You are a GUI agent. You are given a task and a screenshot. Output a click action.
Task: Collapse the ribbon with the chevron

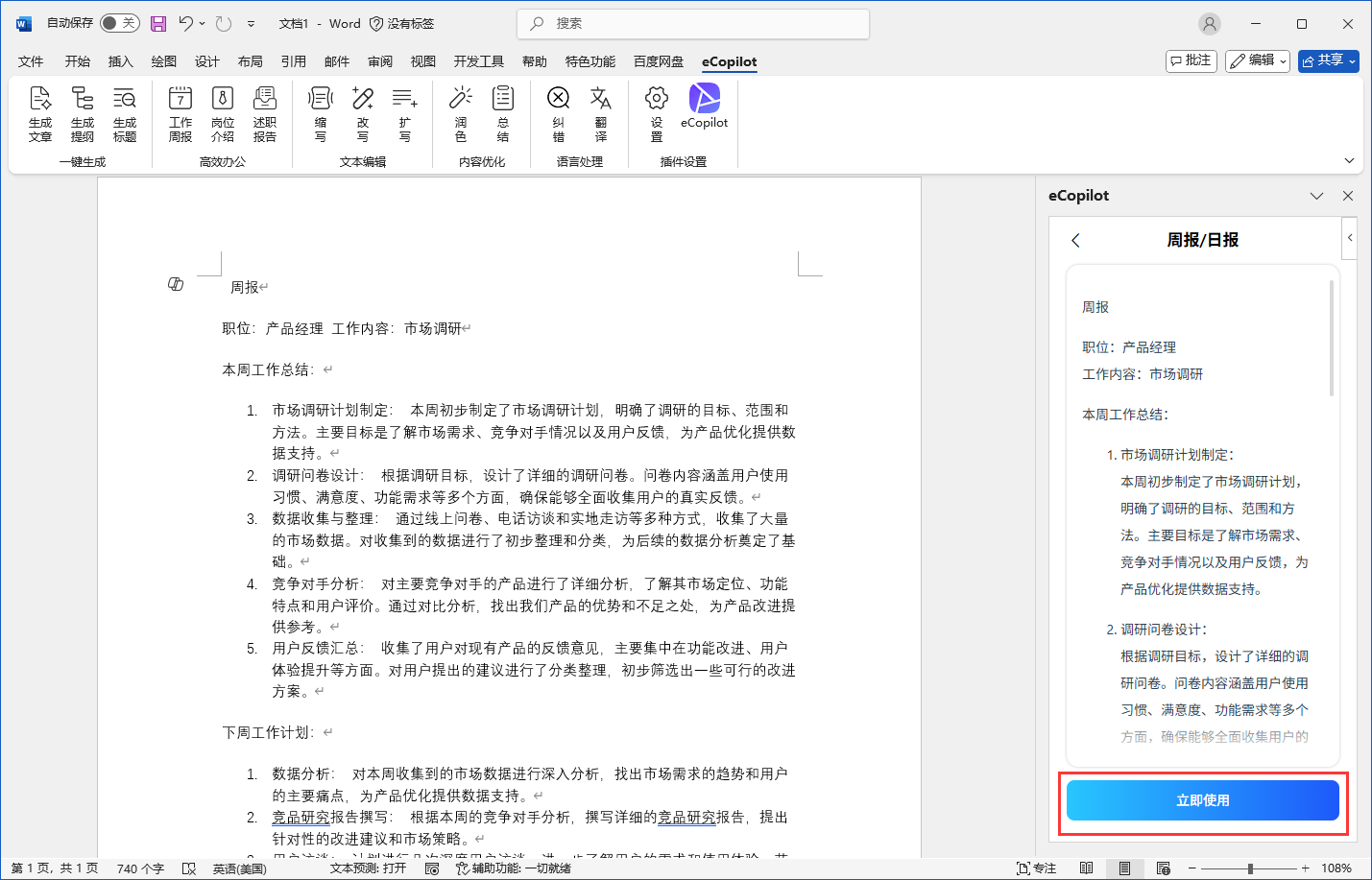[x=1350, y=160]
